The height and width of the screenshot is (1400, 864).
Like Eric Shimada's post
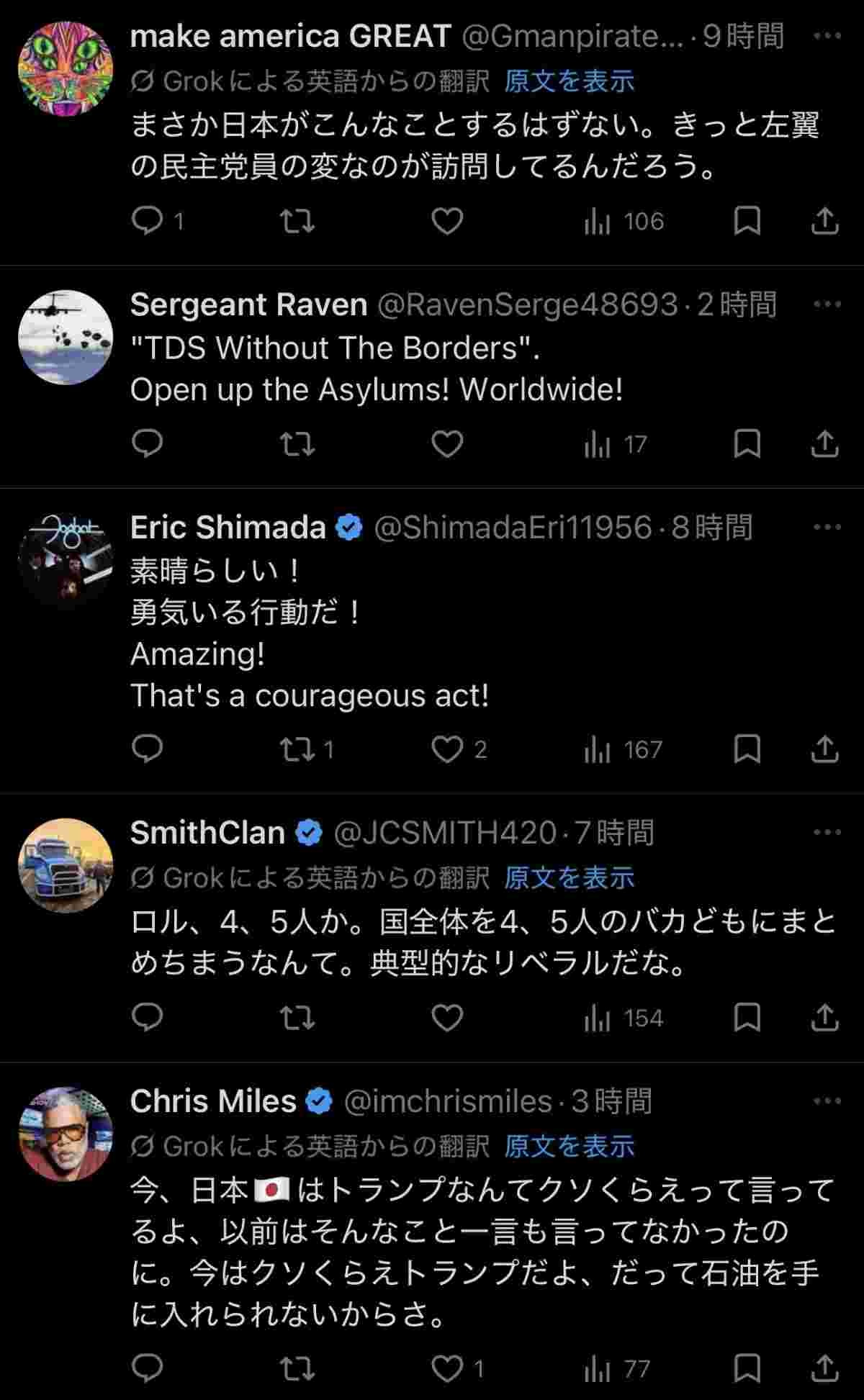click(447, 749)
